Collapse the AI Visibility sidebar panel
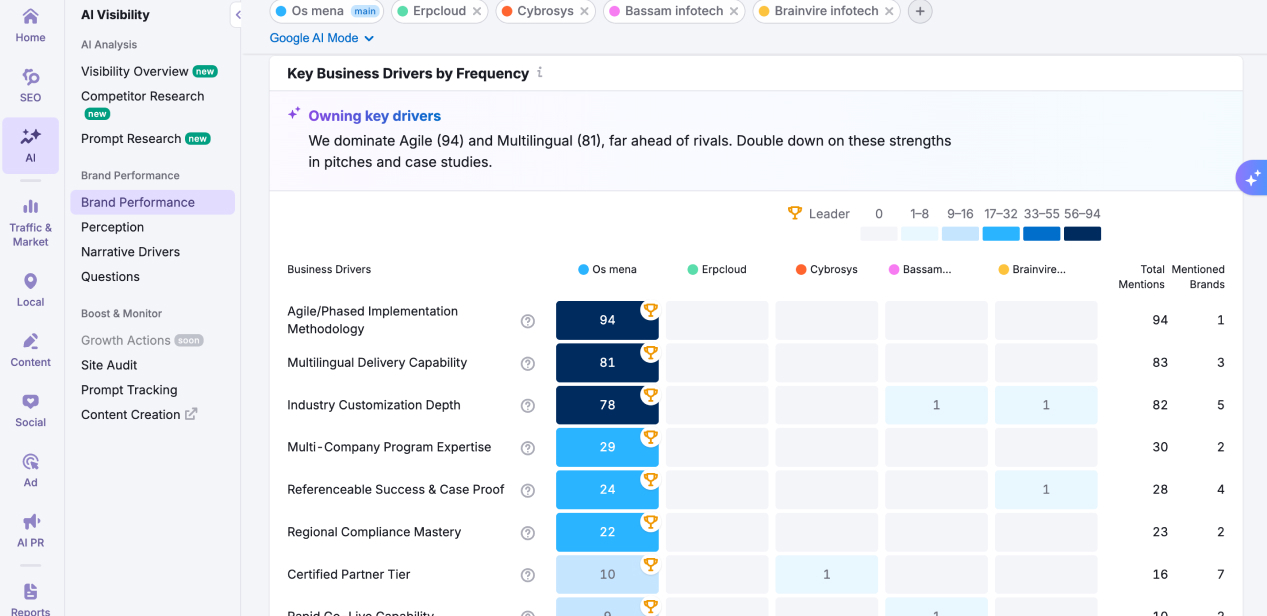1267x616 pixels. (x=238, y=15)
